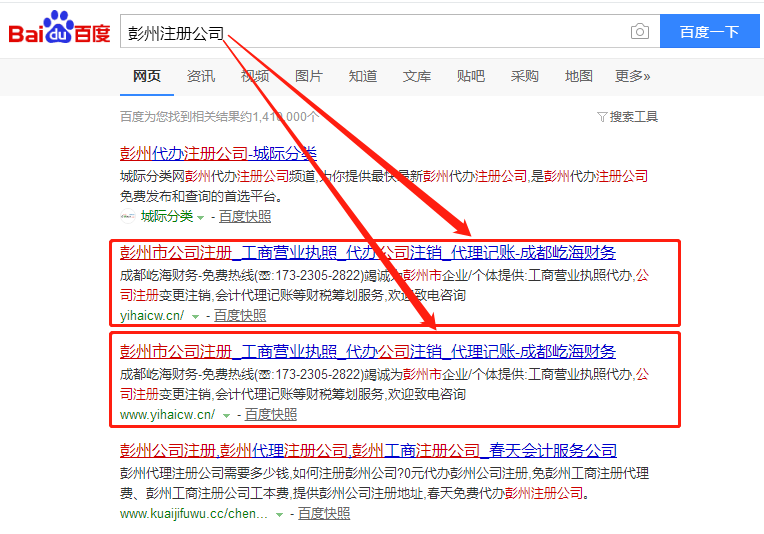Click the www.kuaijifuwu.cc/chen… URL link
The image size is (764, 534).
pyautogui.click(x=193, y=514)
